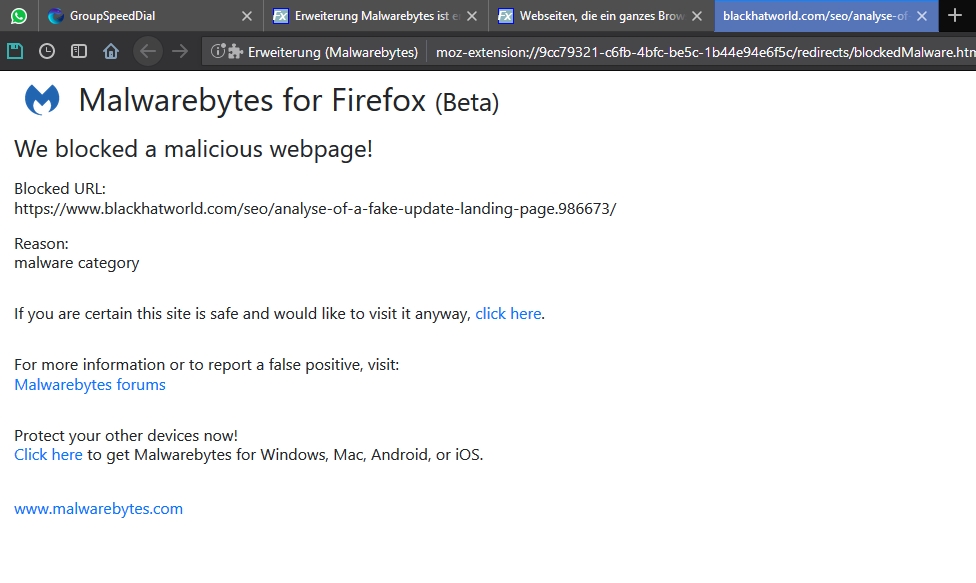Click the Malwarebytes logo on the page
This screenshot has height=583, width=976.
tap(42, 100)
